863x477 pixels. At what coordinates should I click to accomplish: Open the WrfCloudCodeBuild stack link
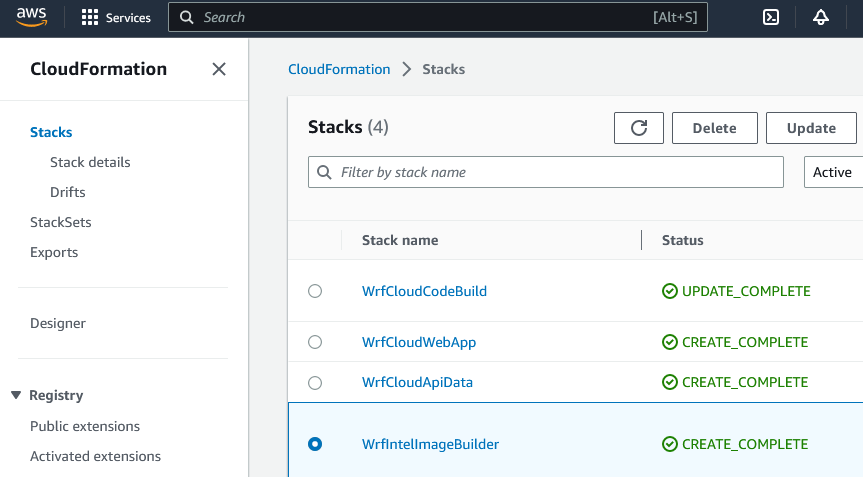pos(424,291)
